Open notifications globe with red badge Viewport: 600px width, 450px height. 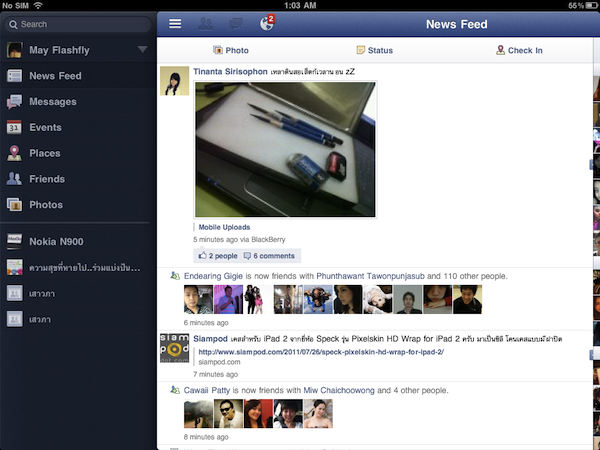click(266, 23)
